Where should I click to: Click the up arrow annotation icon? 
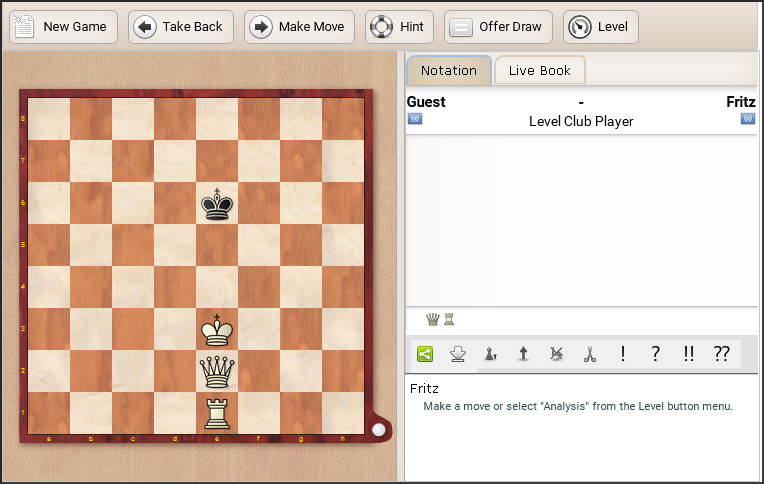[x=522, y=353]
